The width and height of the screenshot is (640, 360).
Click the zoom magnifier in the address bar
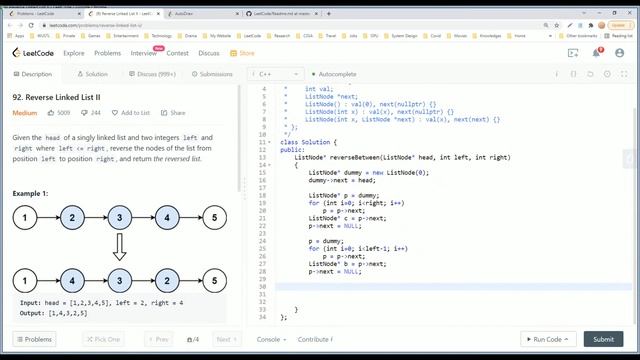click(546, 25)
